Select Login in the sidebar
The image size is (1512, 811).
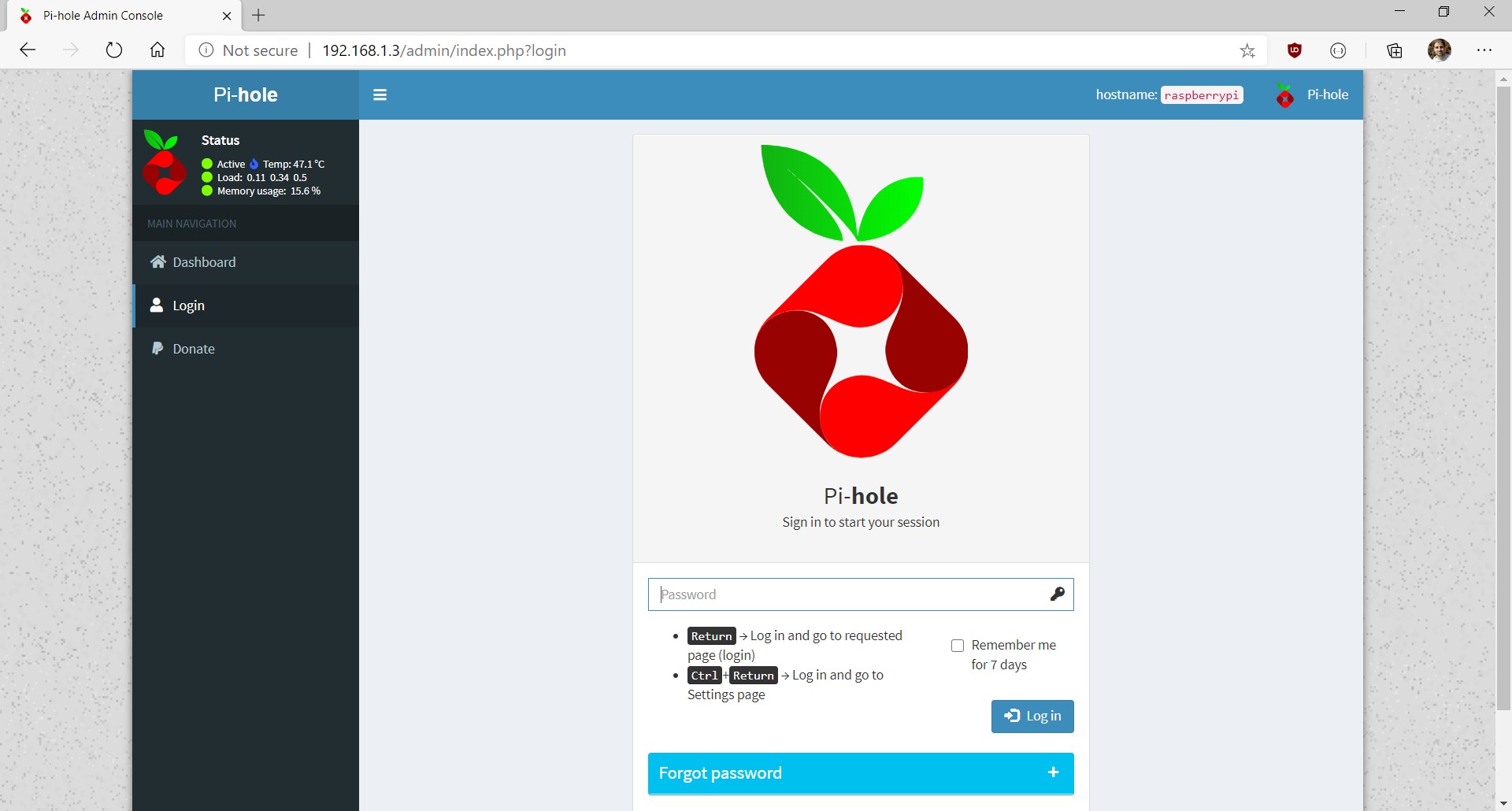point(246,306)
